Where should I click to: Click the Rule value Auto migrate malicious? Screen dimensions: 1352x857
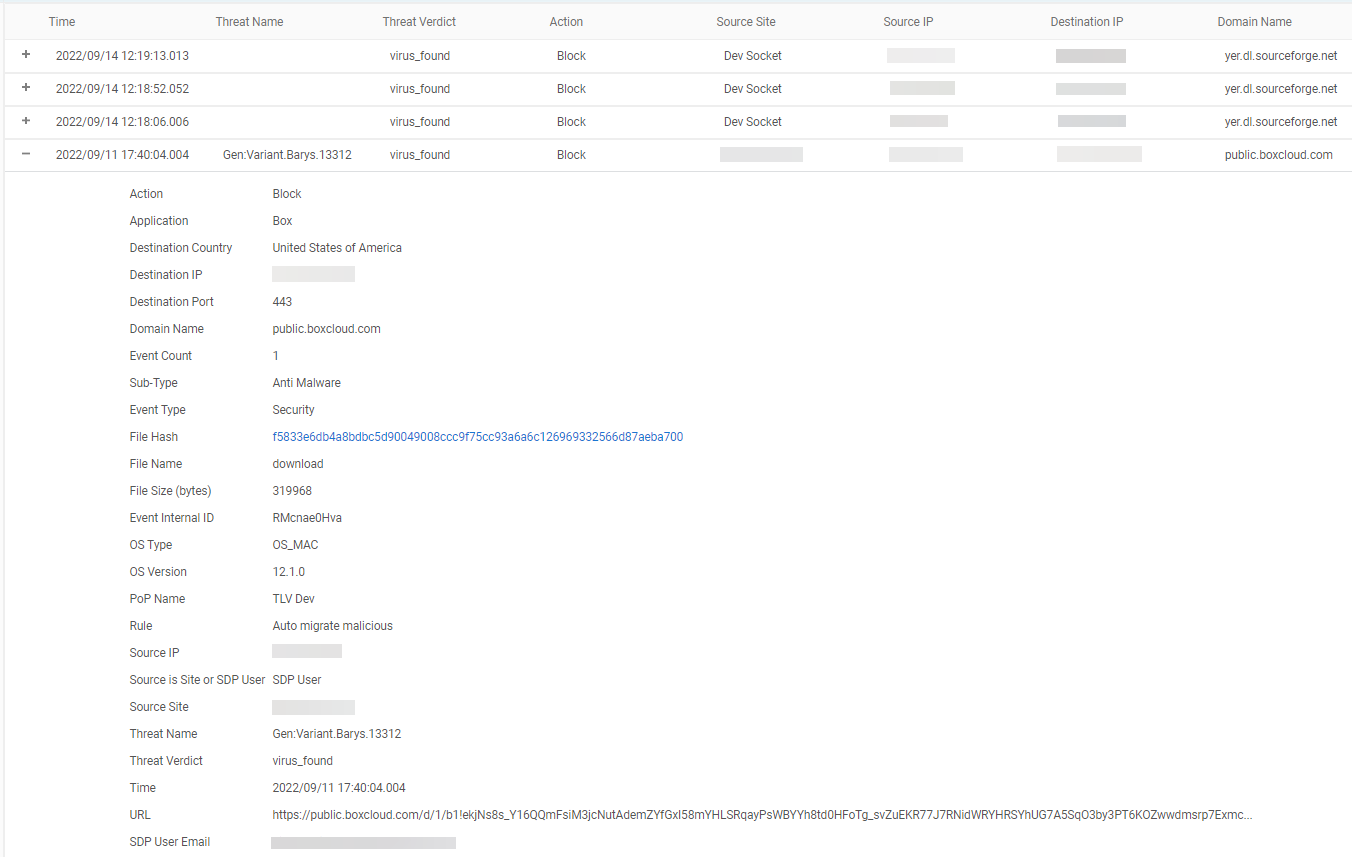[332, 626]
